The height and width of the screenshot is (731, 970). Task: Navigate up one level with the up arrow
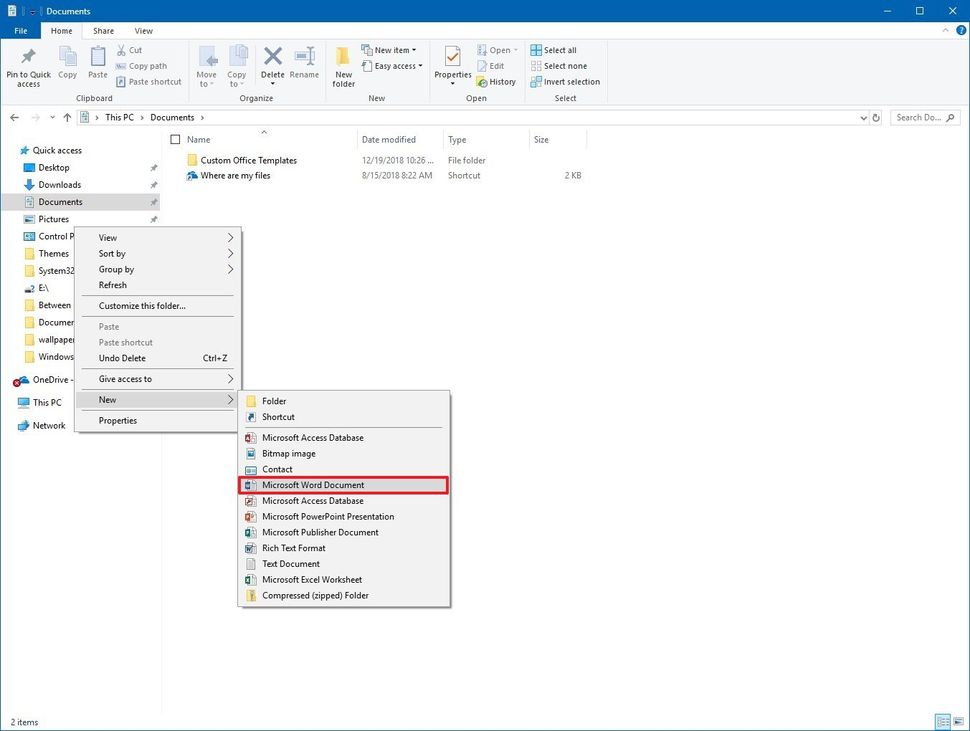click(x=67, y=117)
